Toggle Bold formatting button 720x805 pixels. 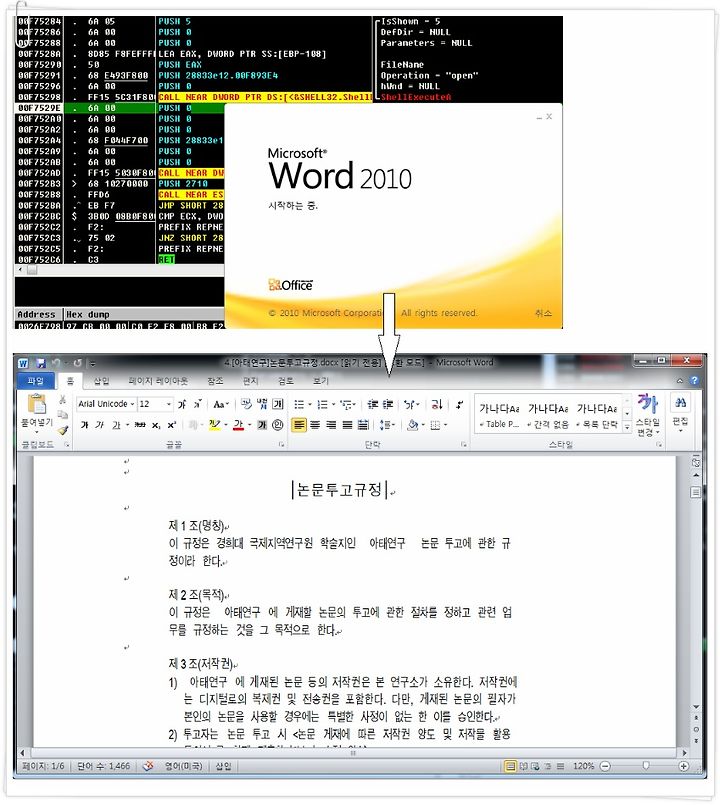[x=85, y=425]
